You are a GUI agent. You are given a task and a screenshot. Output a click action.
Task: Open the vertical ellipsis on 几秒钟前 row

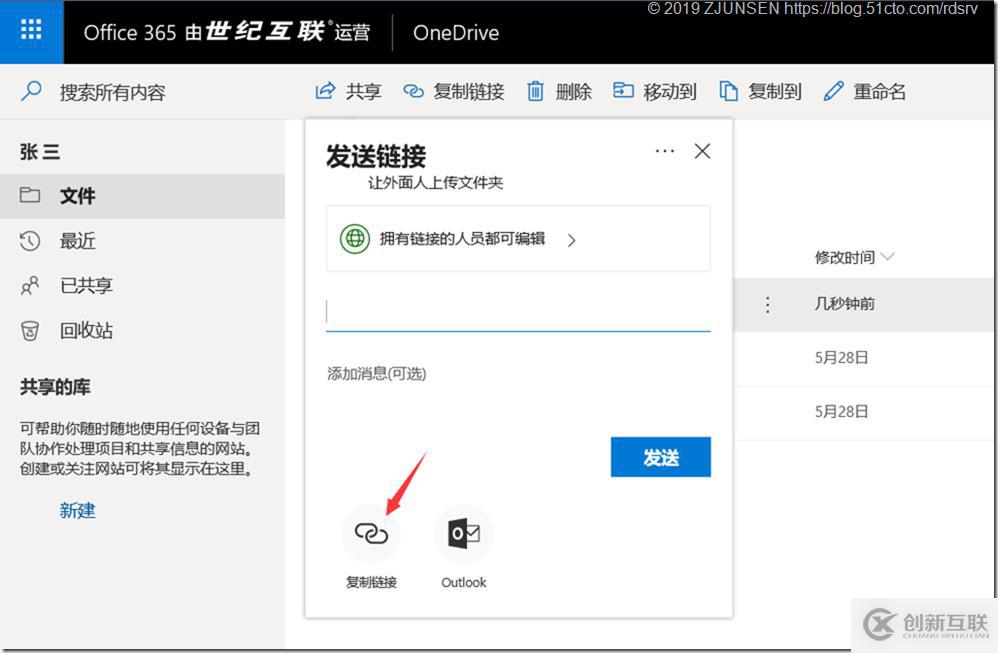(768, 305)
